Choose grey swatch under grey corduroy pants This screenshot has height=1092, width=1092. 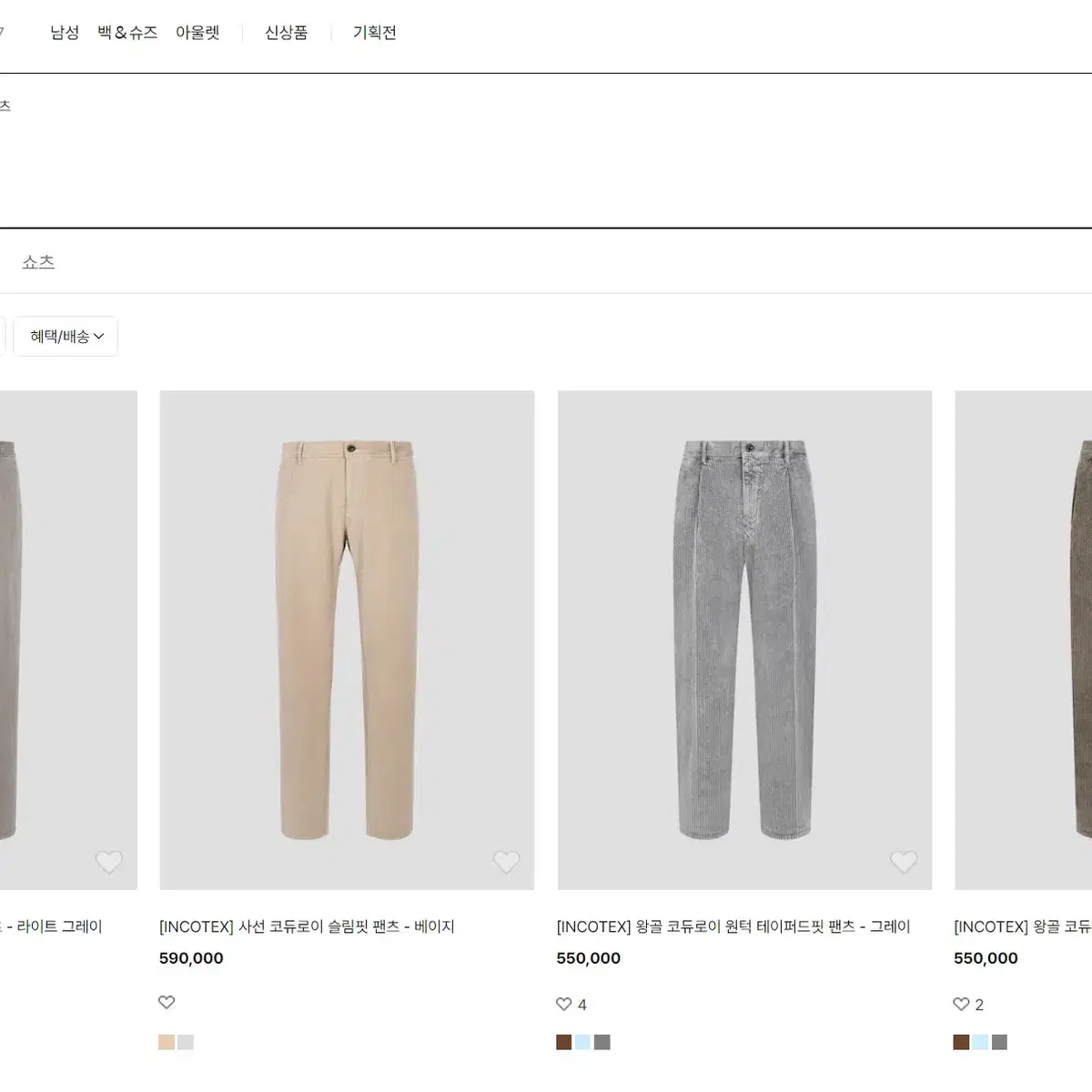[x=602, y=1042]
